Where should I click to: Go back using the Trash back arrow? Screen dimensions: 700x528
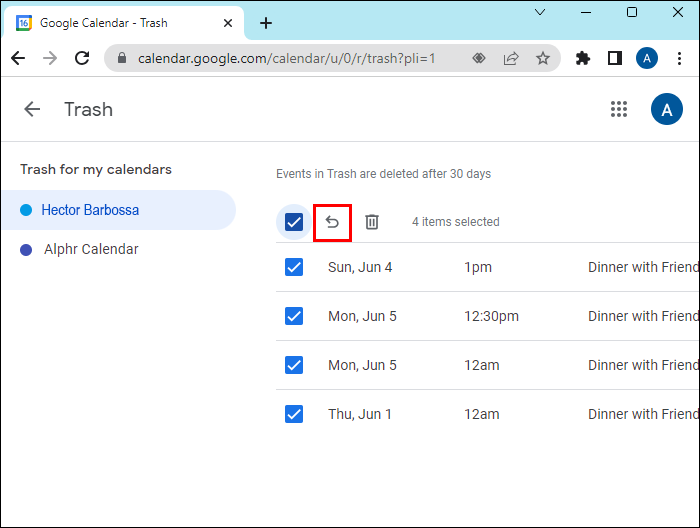point(33,109)
